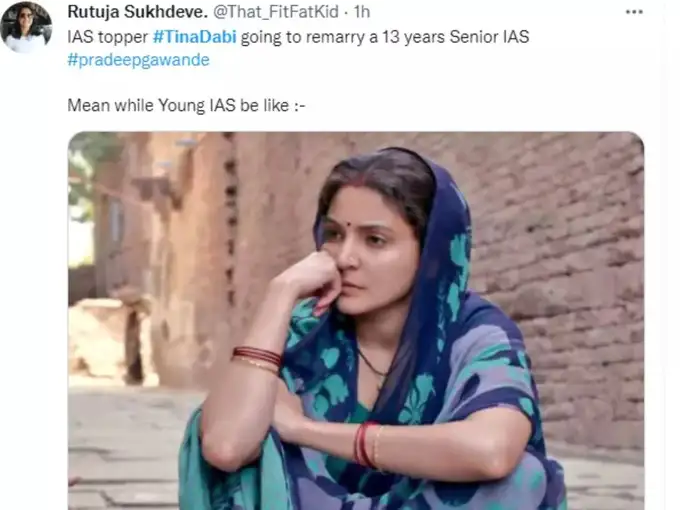Viewport: 680px width, 510px height.
Task: Click the 1h tweet timestamp
Action: click(x=362, y=12)
